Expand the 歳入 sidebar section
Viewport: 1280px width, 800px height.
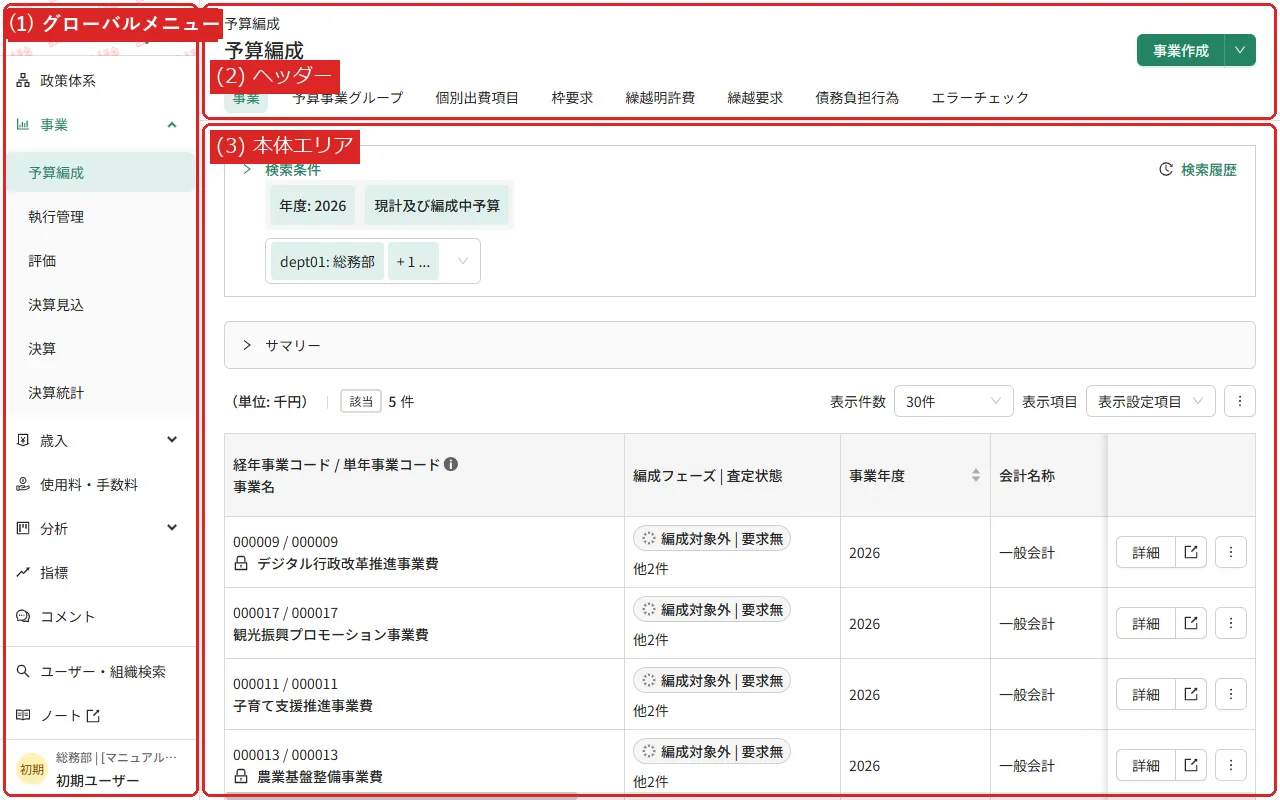pos(172,440)
